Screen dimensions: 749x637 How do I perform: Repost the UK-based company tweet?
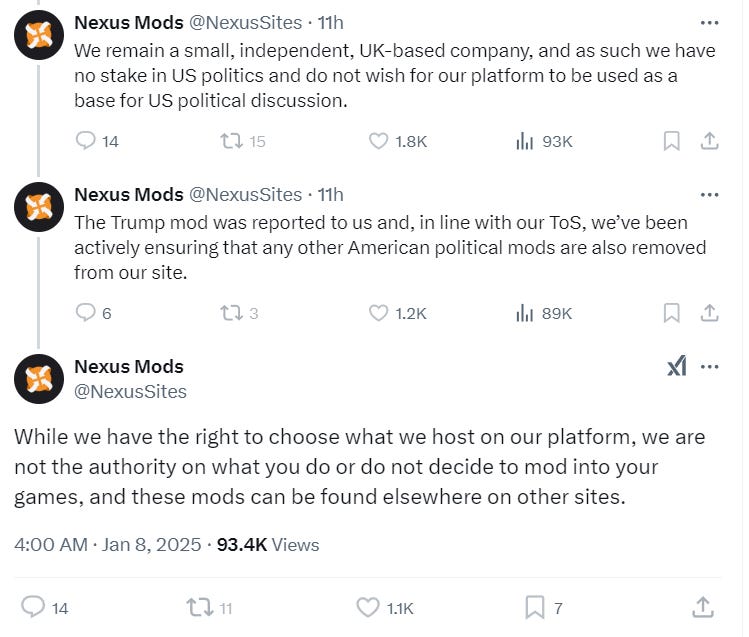[x=230, y=141]
